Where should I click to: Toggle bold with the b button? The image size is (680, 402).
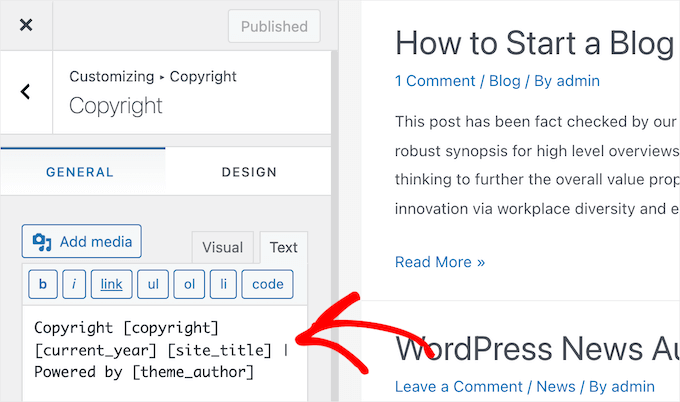pos(42,284)
